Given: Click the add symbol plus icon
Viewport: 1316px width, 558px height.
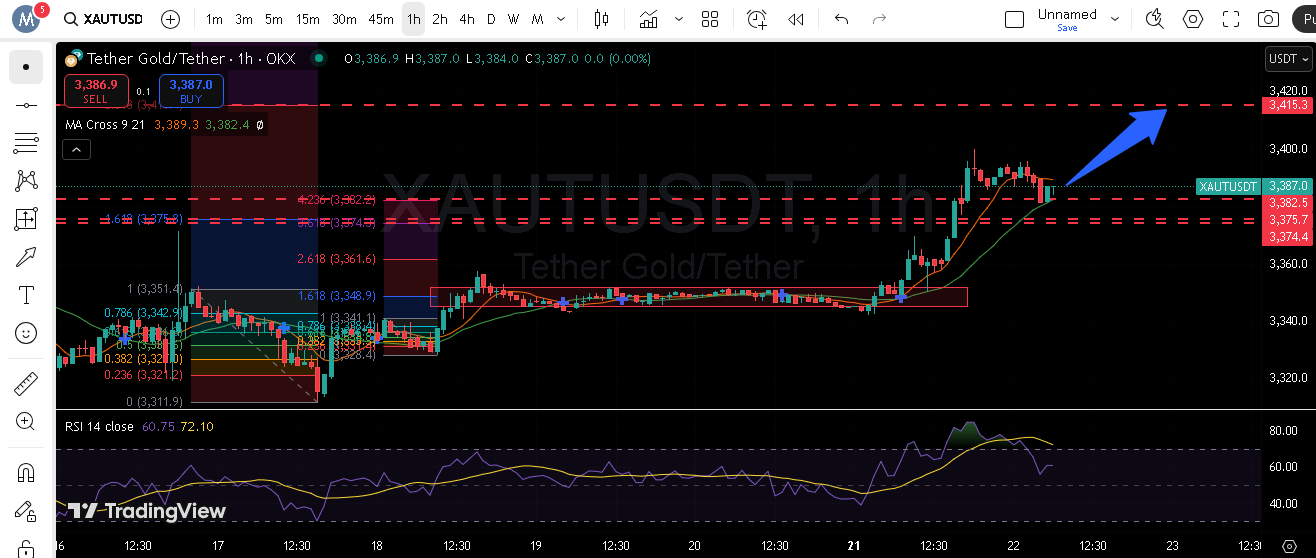Looking at the screenshot, I should point(171,19).
